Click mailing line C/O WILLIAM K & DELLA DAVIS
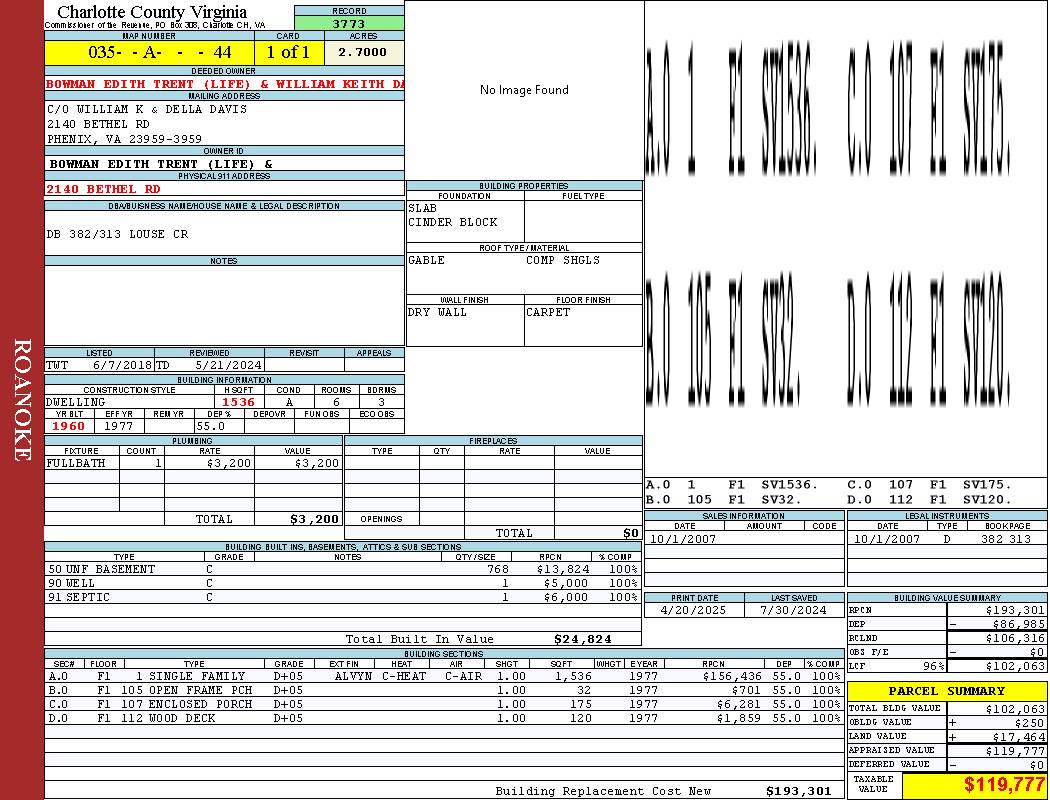The image size is (1050, 800). click(147, 109)
